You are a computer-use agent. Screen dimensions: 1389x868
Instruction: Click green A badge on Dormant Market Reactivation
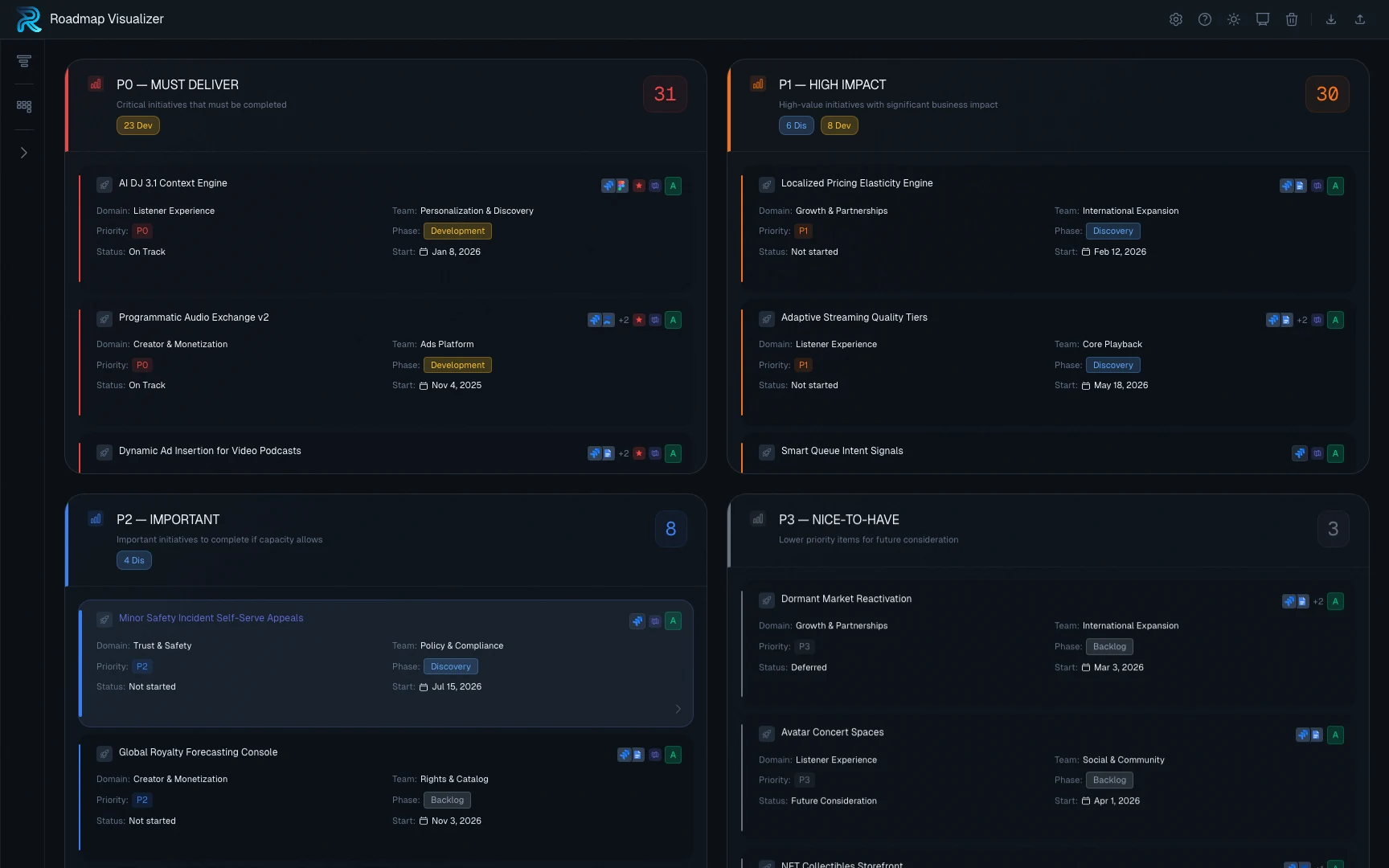[1336, 601]
